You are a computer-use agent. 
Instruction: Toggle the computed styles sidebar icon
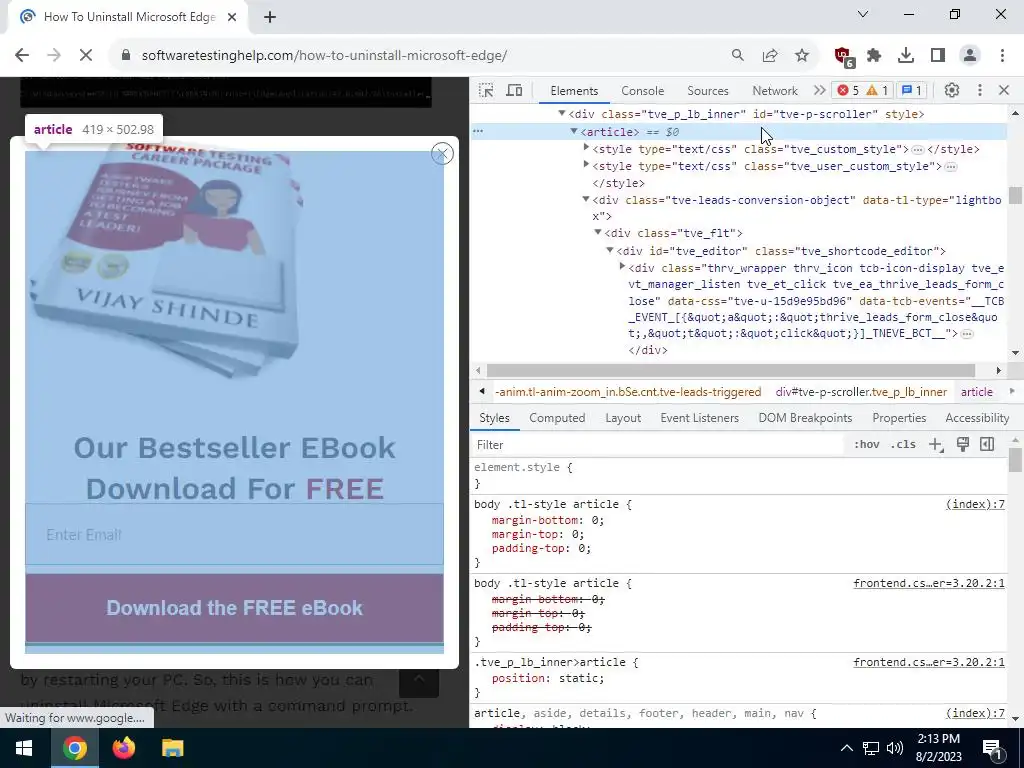tap(987, 445)
